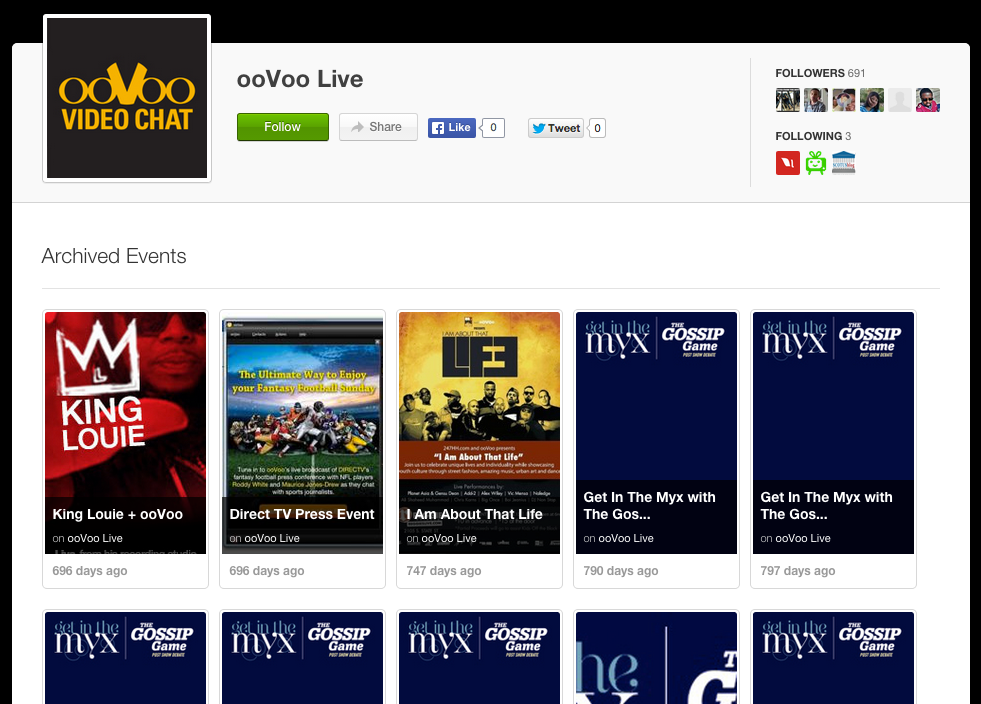Click the ooVoo Video Chat profile logo

[x=127, y=98]
